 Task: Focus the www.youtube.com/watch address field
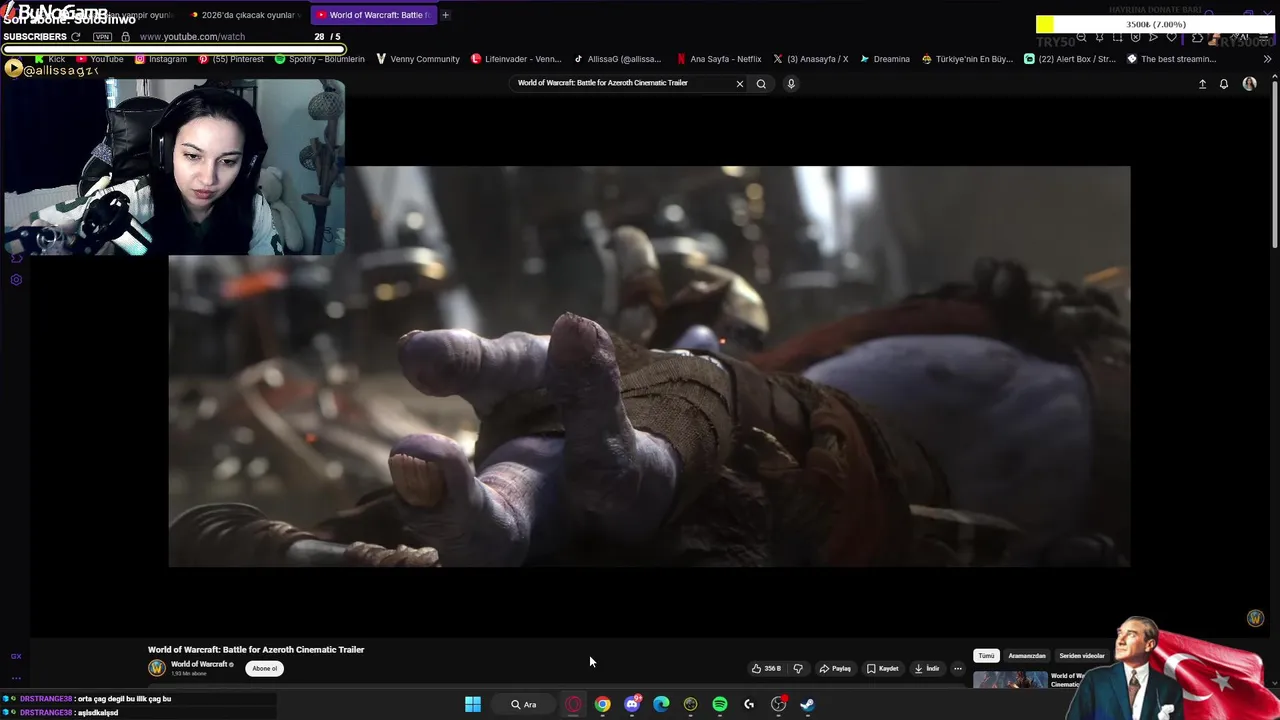192,37
